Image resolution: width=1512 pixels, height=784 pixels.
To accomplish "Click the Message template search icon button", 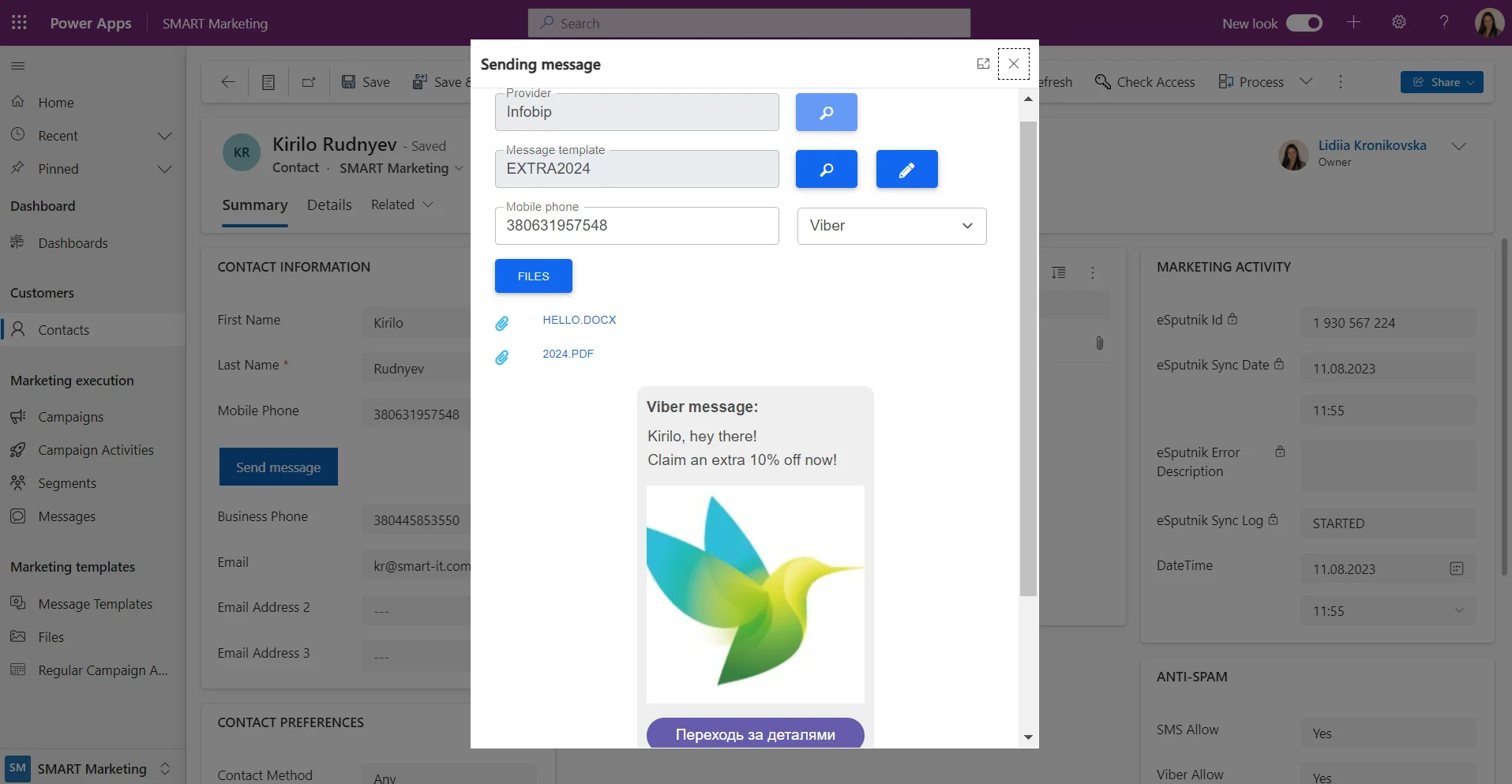I will click(x=826, y=169).
